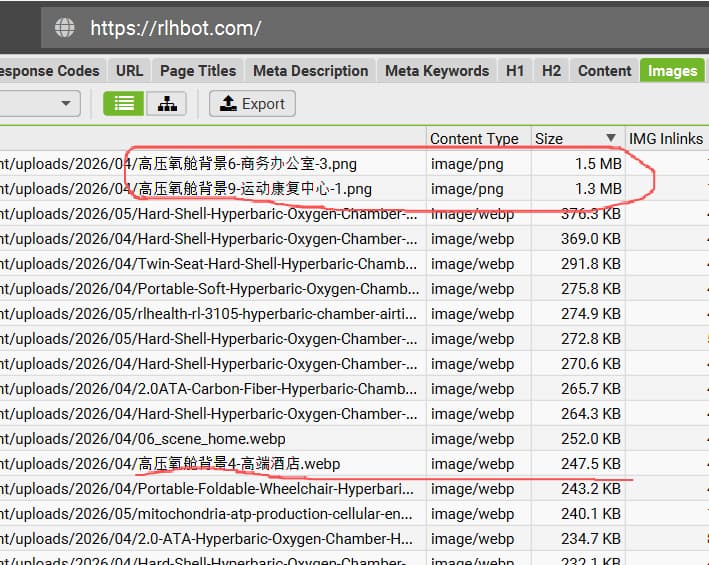Image resolution: width=709 pixels, height=565 pixels.
Task: Click the 270.6 KB size cell
Action: (x=578, y=363)
